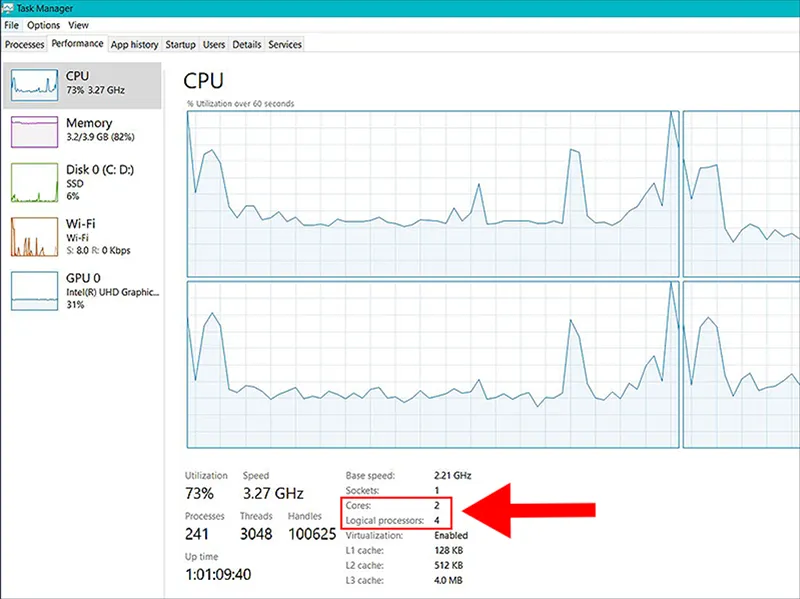Select the CPU mini graph thumbnail
Screen dimensions: 800x599
coord(34,85)
